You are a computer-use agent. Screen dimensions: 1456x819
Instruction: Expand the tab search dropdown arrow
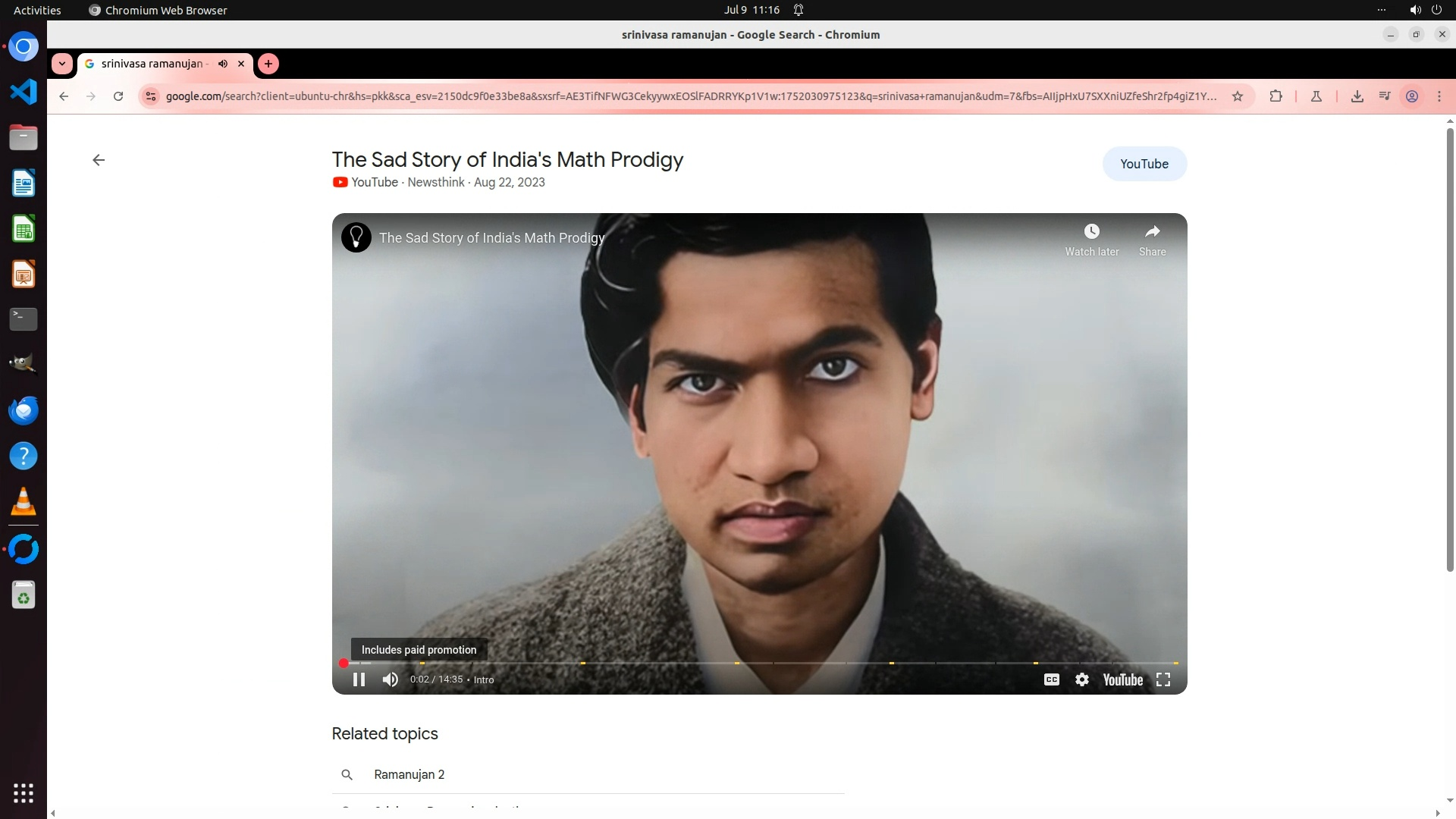coord(62,64)
